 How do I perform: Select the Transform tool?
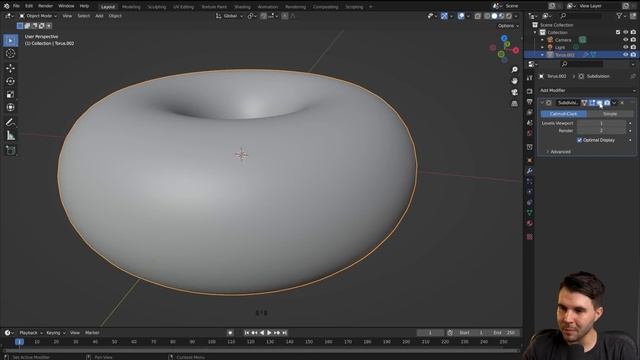pyautogui.click(x=11, y=107)
